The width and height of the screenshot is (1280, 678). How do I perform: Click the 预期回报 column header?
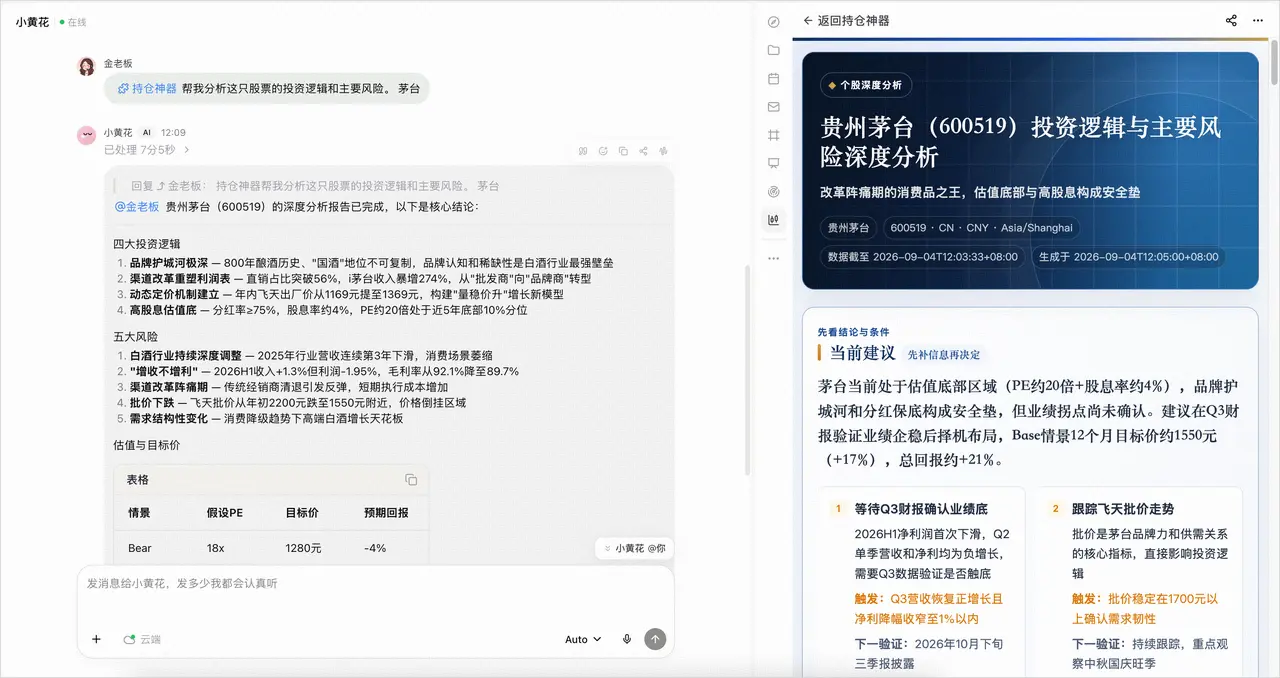coord(386,512)
